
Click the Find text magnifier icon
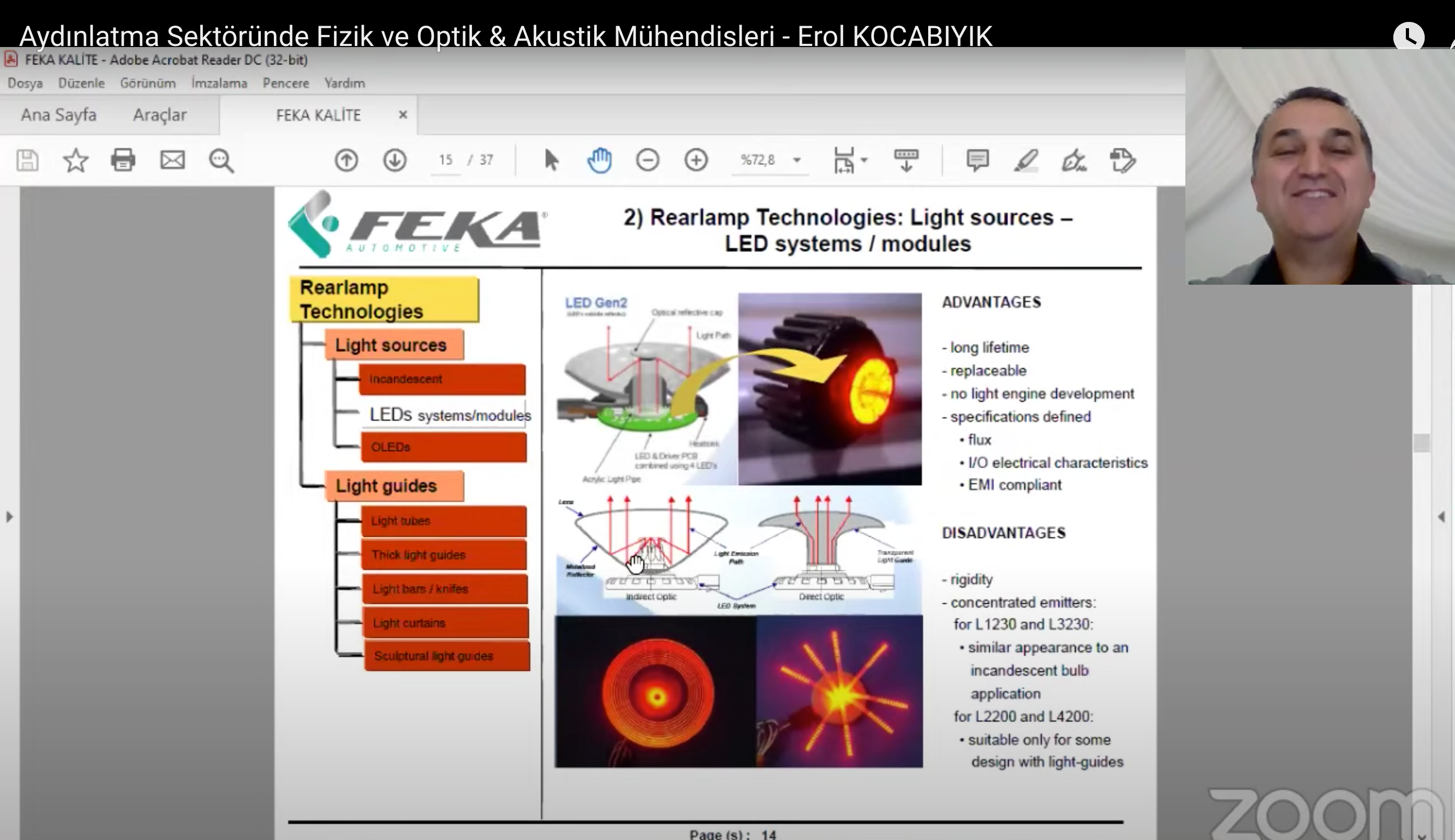221,161
